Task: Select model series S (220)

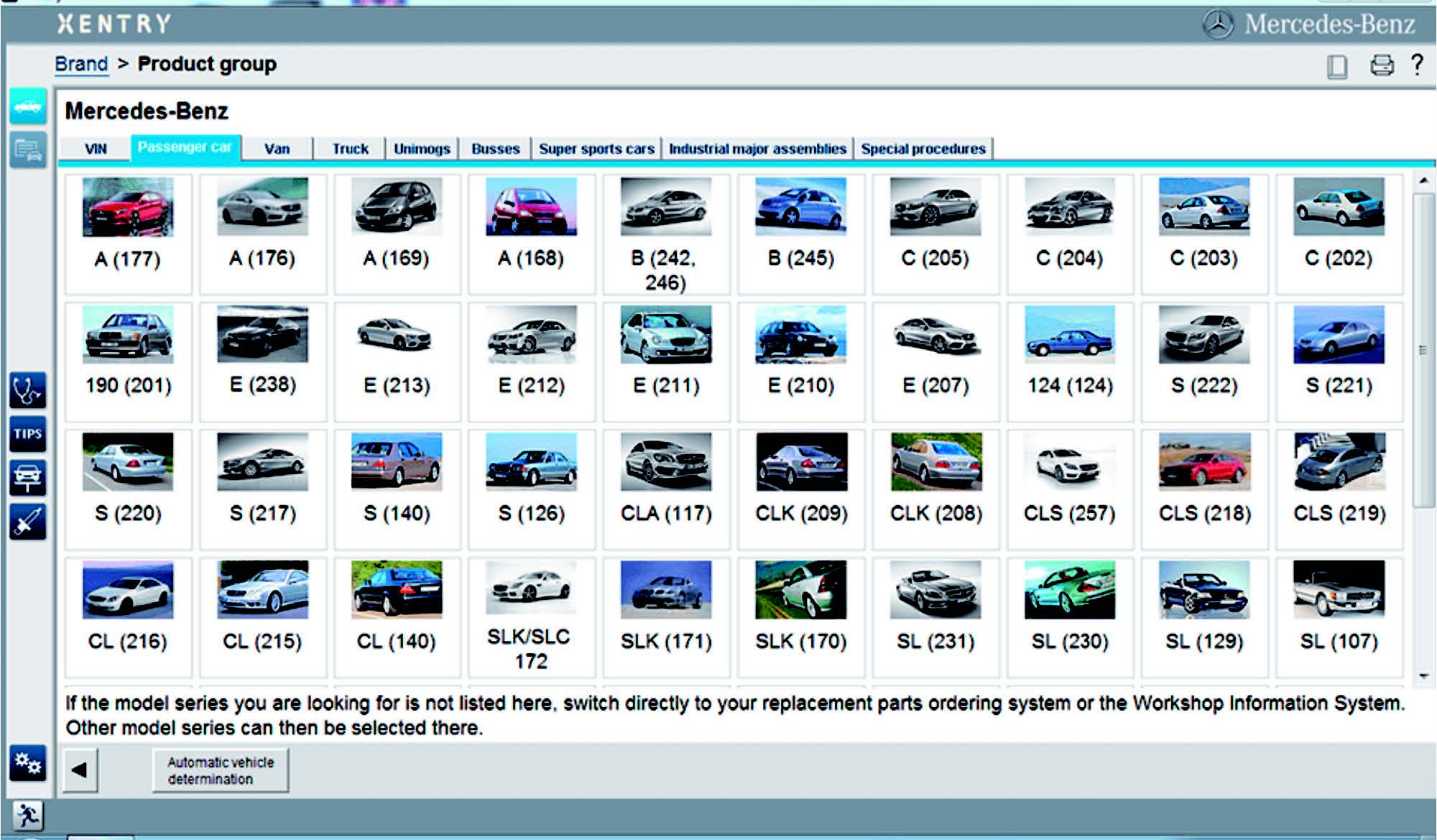Action: [128, 490]
